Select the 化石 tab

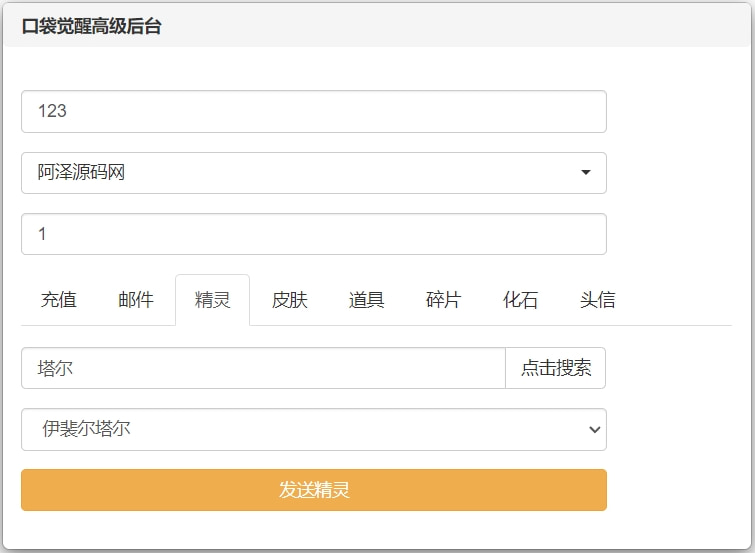520,300
